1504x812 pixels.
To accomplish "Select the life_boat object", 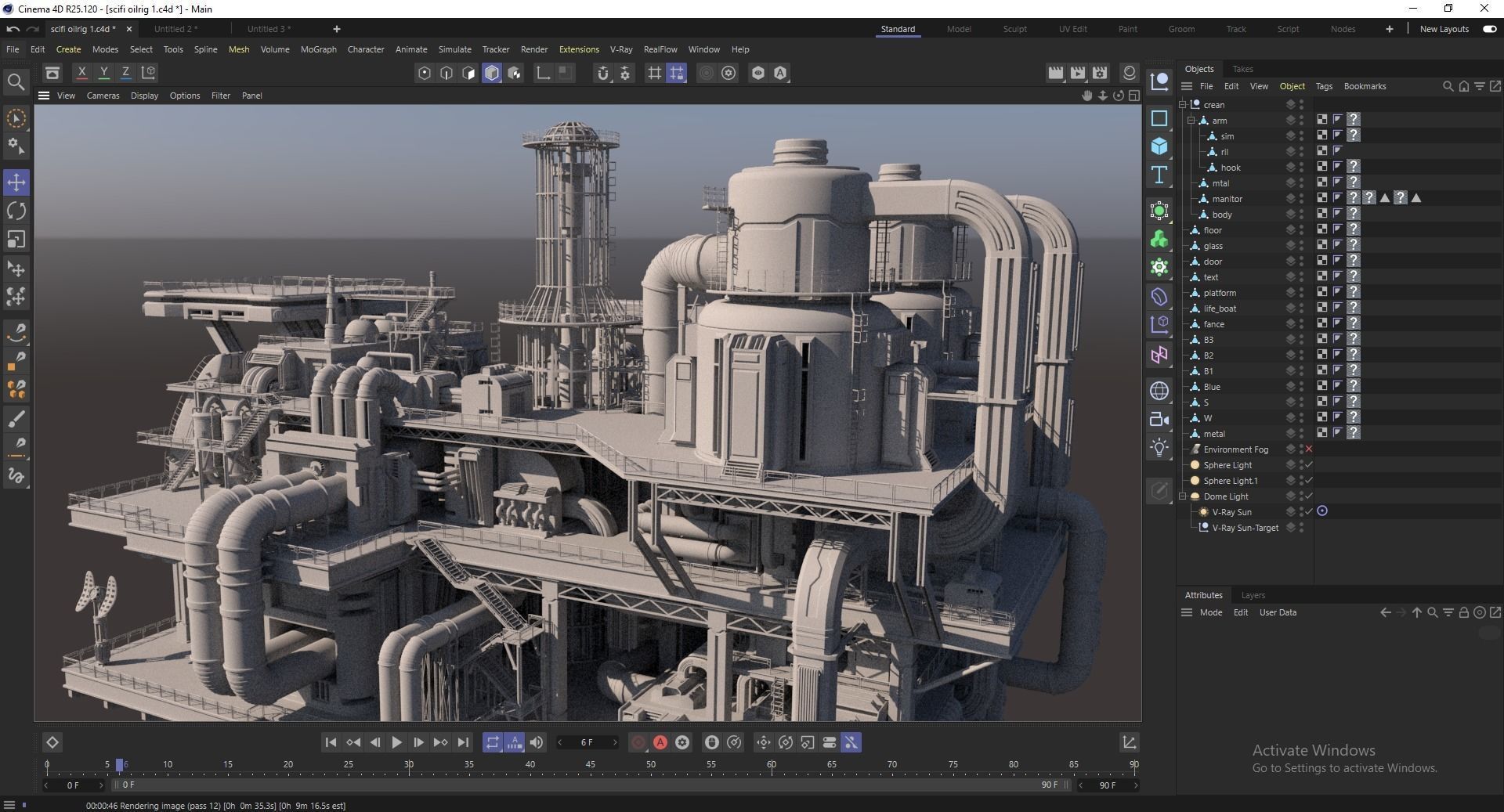I will click(x=1220, y=309).
